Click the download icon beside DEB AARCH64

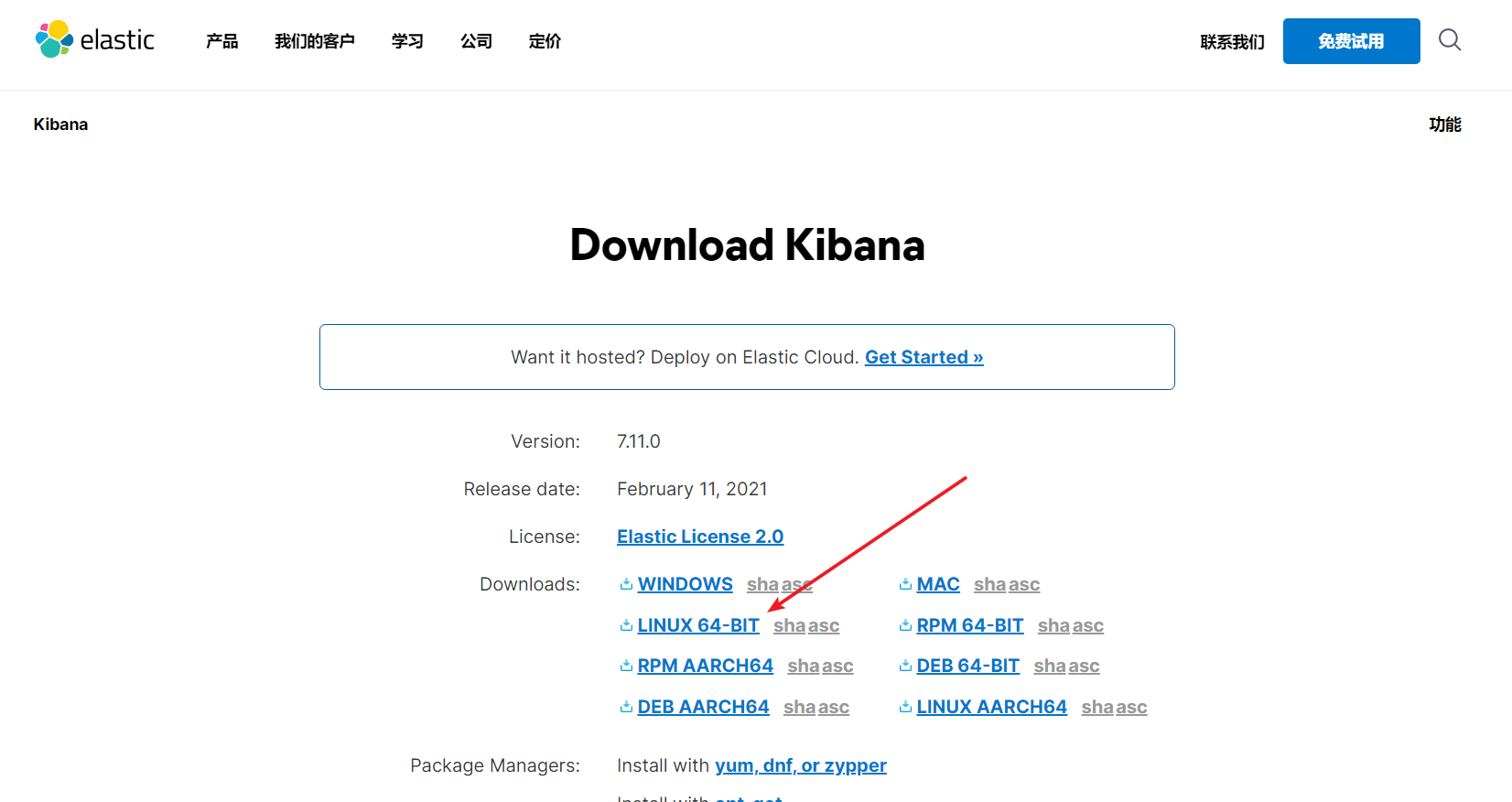click(626, 707)
